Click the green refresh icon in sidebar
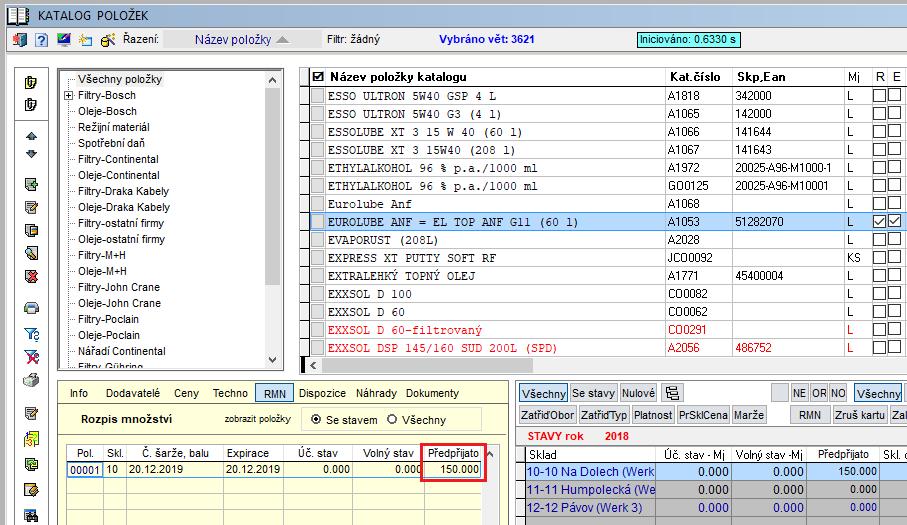The image size is (907, 525). coord(31,464)
